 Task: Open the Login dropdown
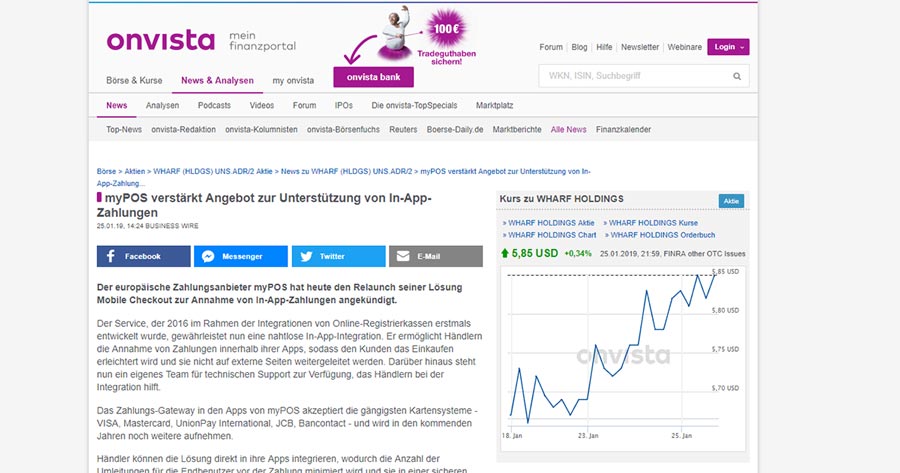point(728,47)
